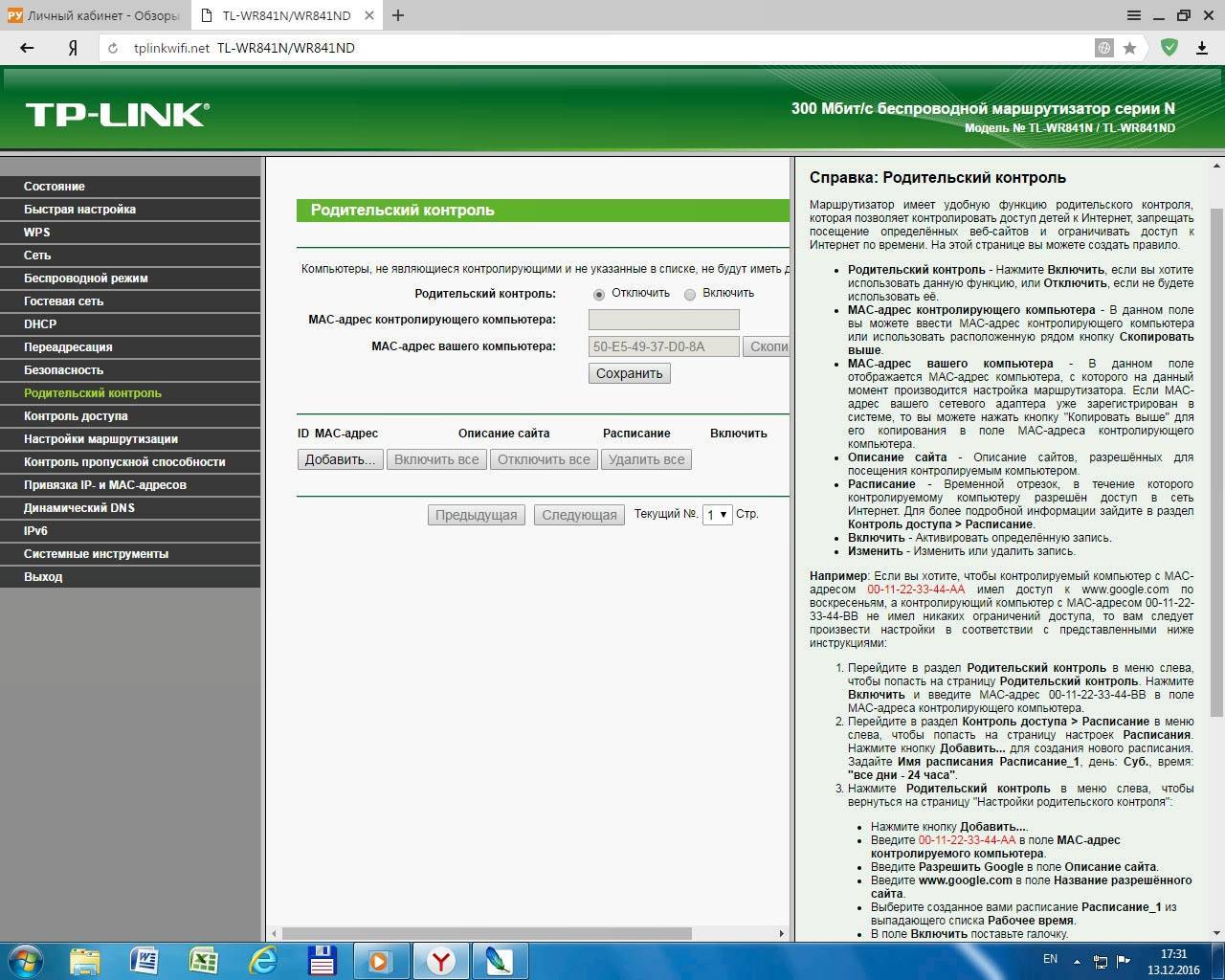
Task: Open the Yandex home page icon
Action: [73, 48]
